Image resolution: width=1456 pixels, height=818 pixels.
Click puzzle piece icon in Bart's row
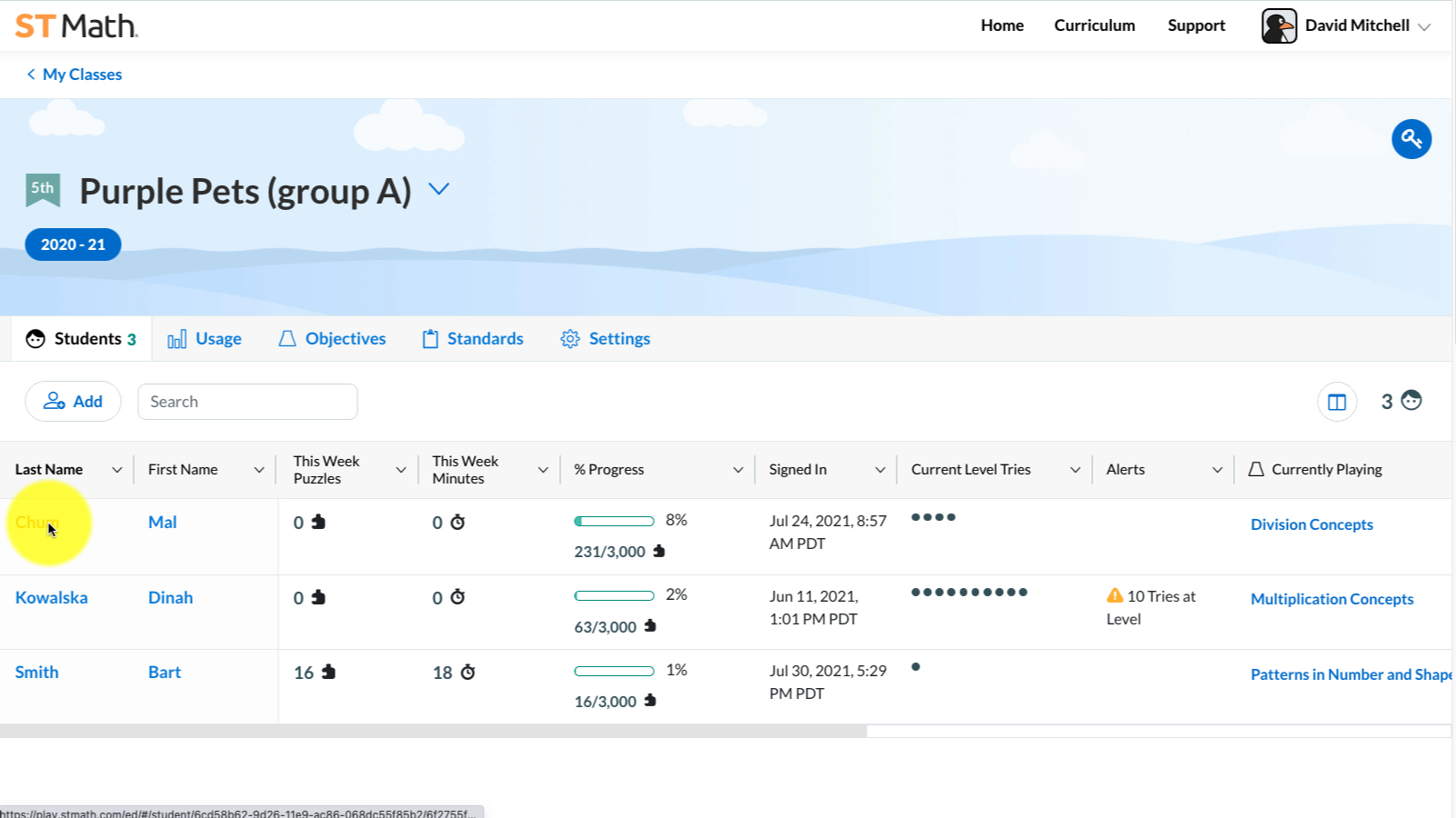328,672
